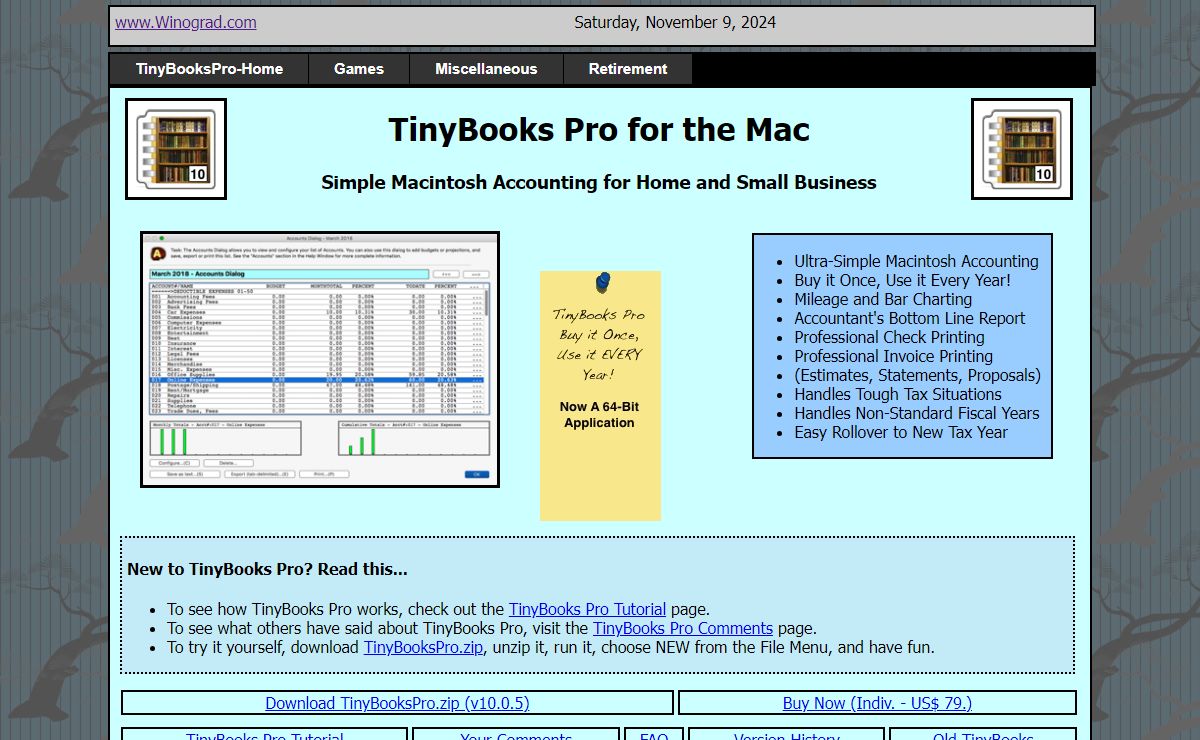
Task: Open the www.Winograd.com link
Action: (x=186, y=22)
